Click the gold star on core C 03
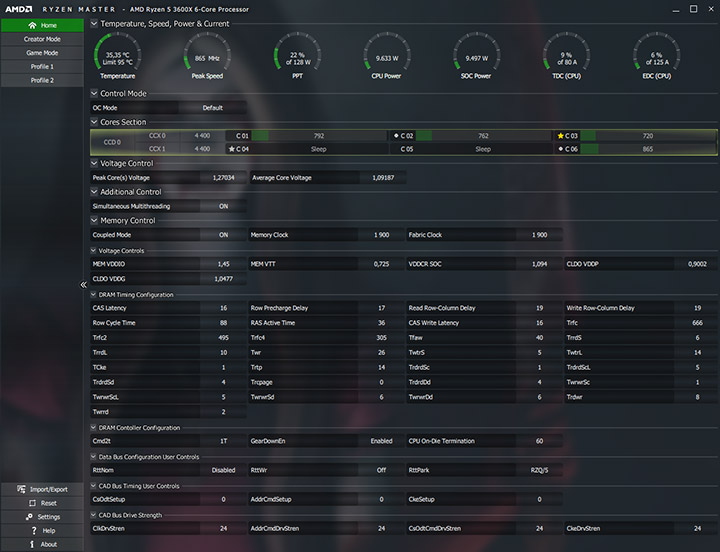 click(x=561, y=136)
